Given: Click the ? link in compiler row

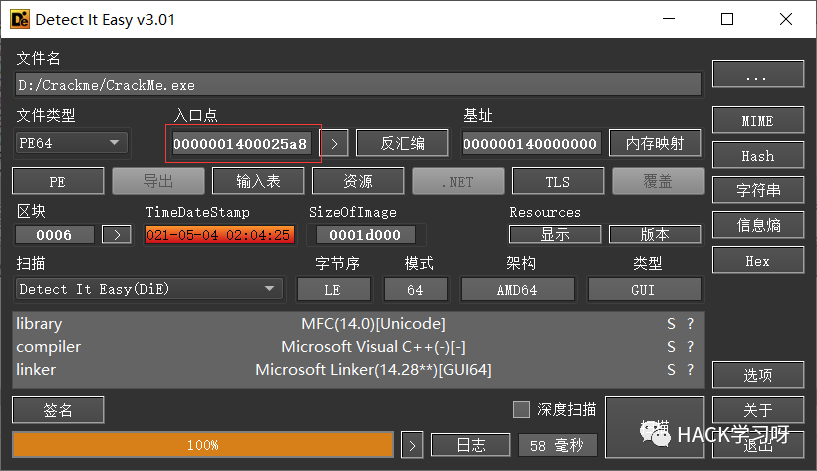Looking at the screenshot, I should point(690,346).
